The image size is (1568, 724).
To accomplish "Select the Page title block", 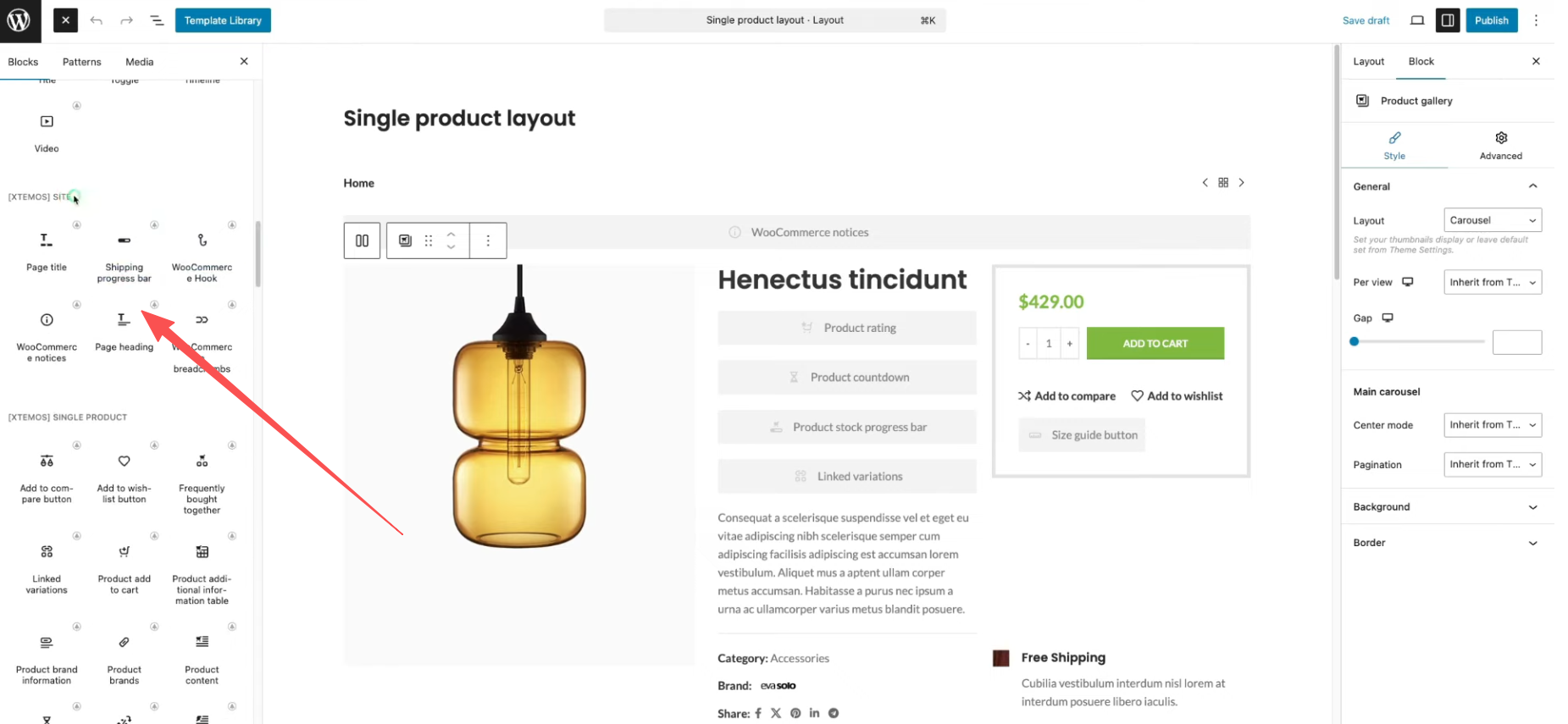I will point(47,251).
